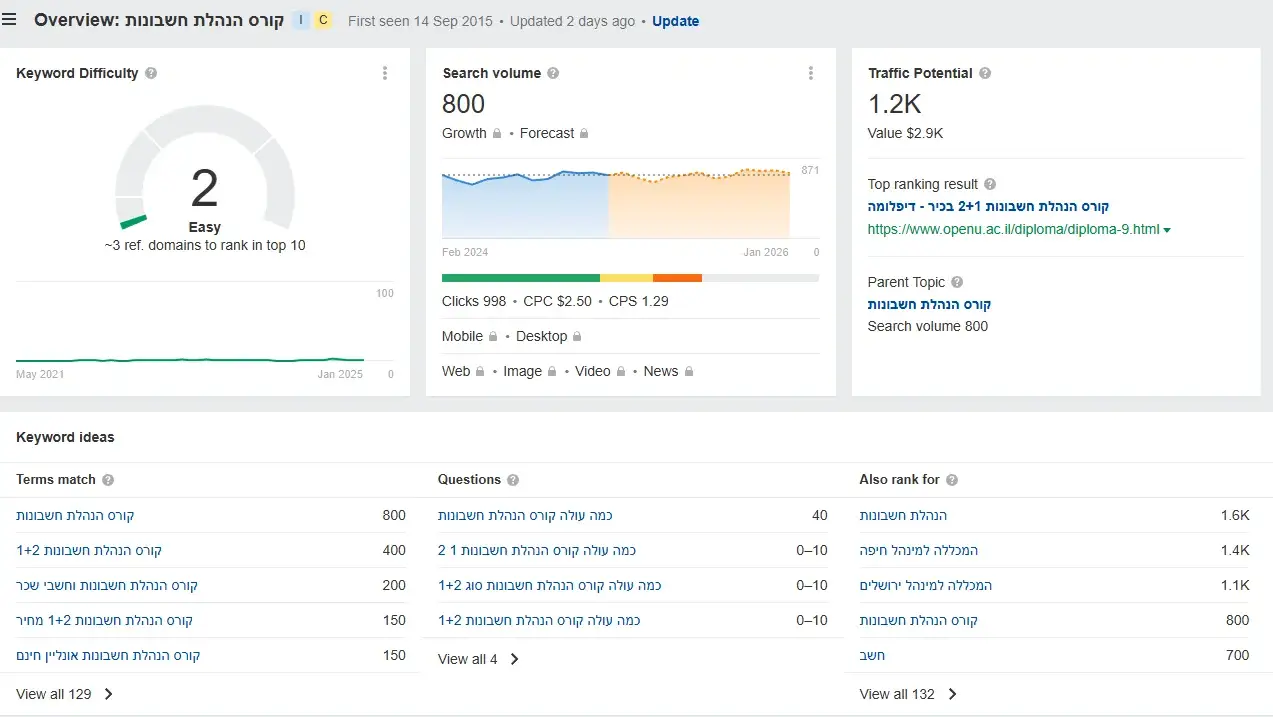The height and width of the screenshot is (717, 1273).
Task: Open Keyword Difficulty help icon
Action: click(x=151, y=73)
